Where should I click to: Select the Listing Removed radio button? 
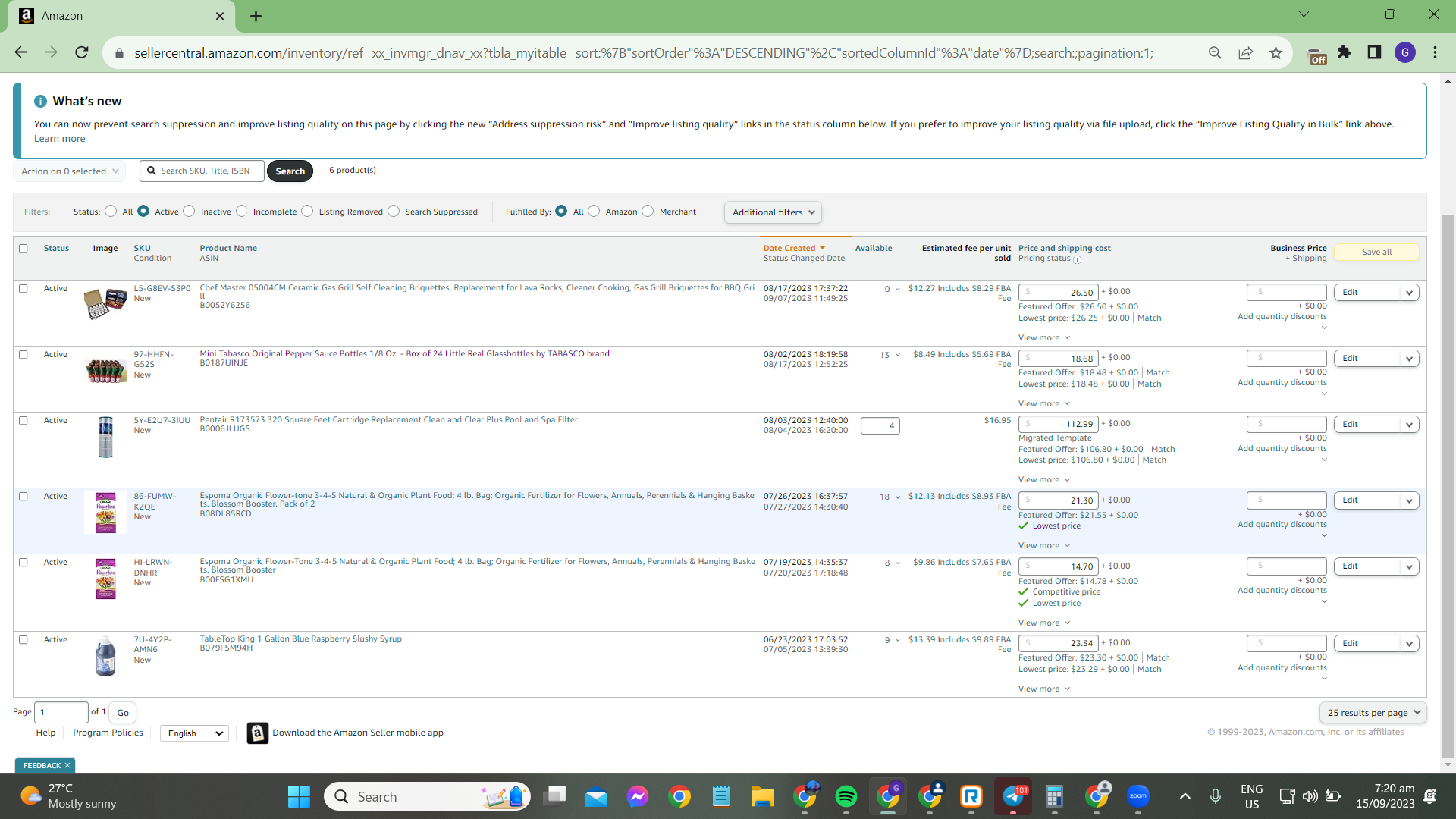pyautogui.click(x=307, y=212)
